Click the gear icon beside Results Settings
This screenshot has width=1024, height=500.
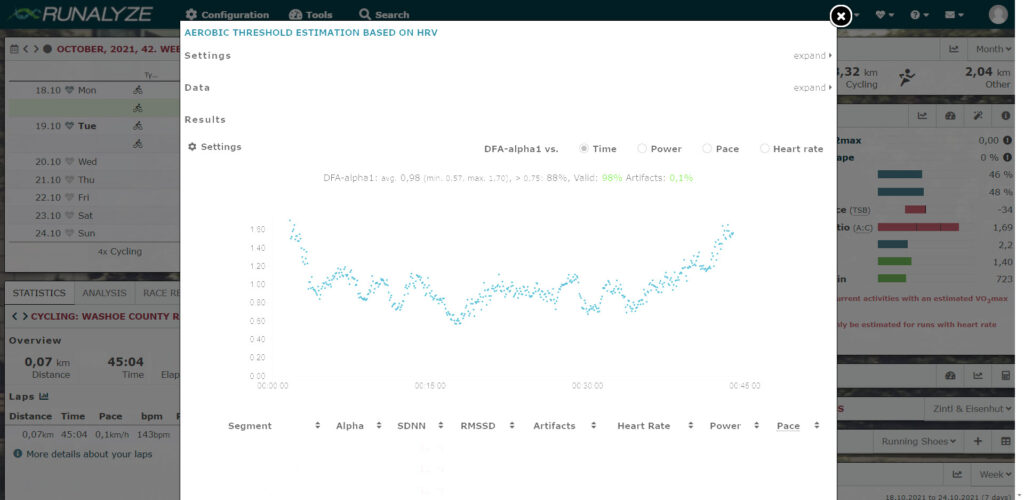192,147
